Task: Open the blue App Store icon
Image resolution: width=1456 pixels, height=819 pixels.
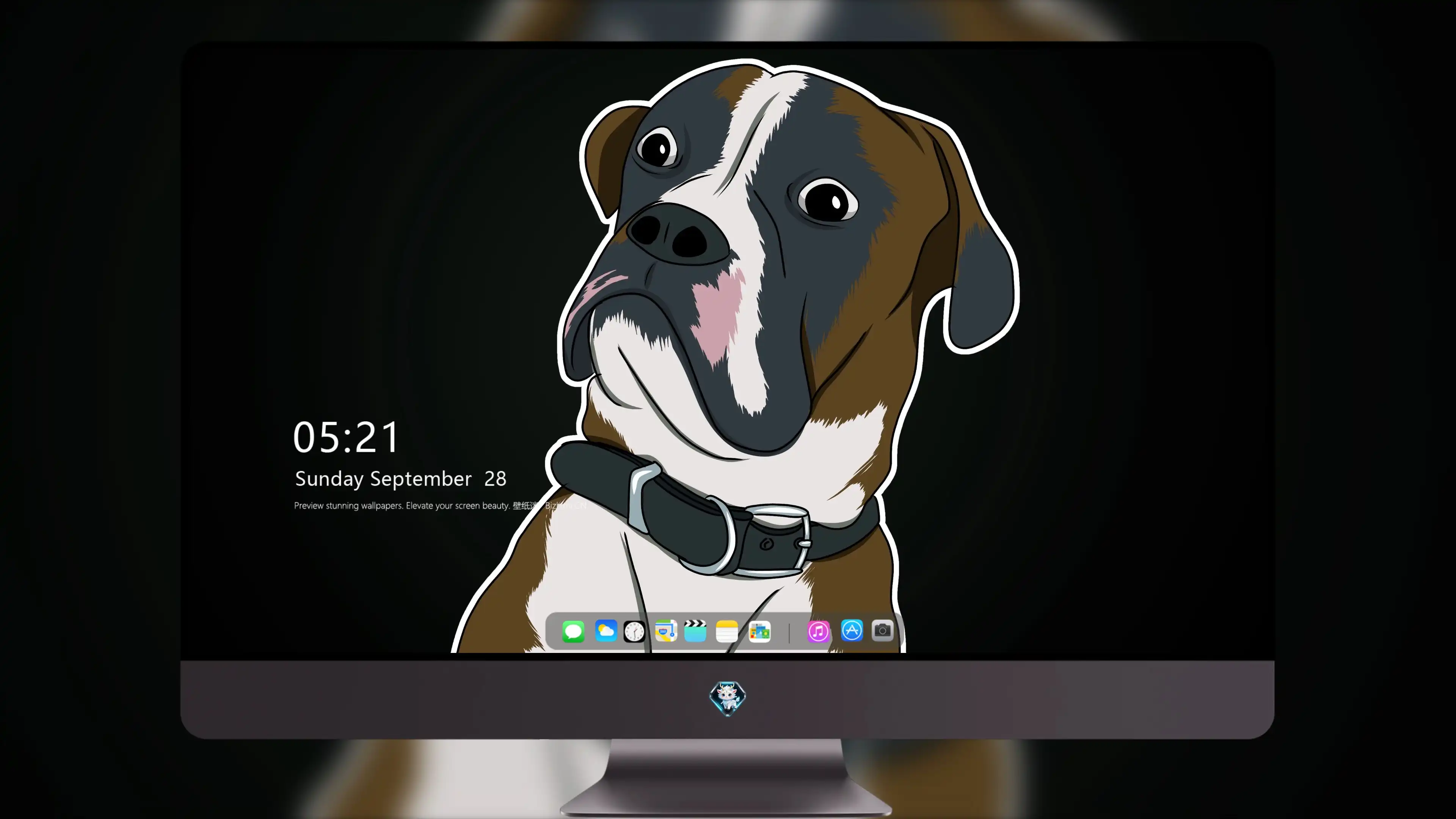Action: [852, 630]
